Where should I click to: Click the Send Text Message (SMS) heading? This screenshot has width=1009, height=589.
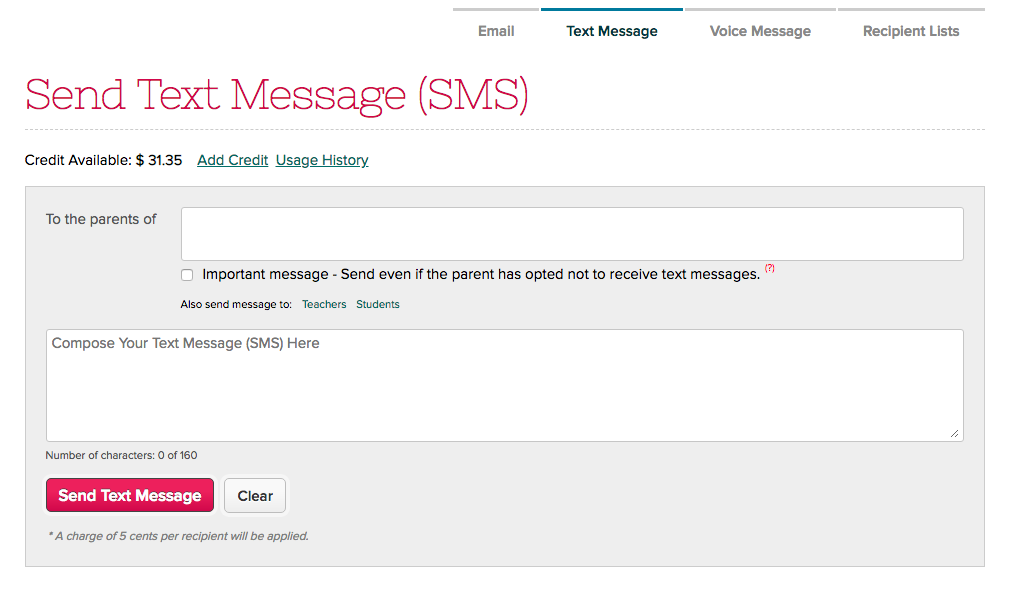pyautogui.click(x=277, y=95)
